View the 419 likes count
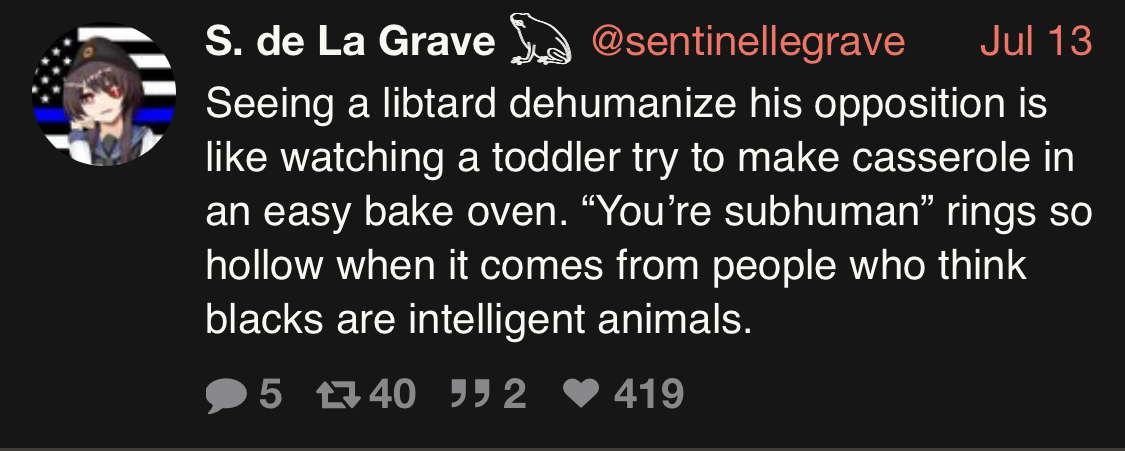The height and width of the screenshot is (451, 1125). click(x=649, y=395)
